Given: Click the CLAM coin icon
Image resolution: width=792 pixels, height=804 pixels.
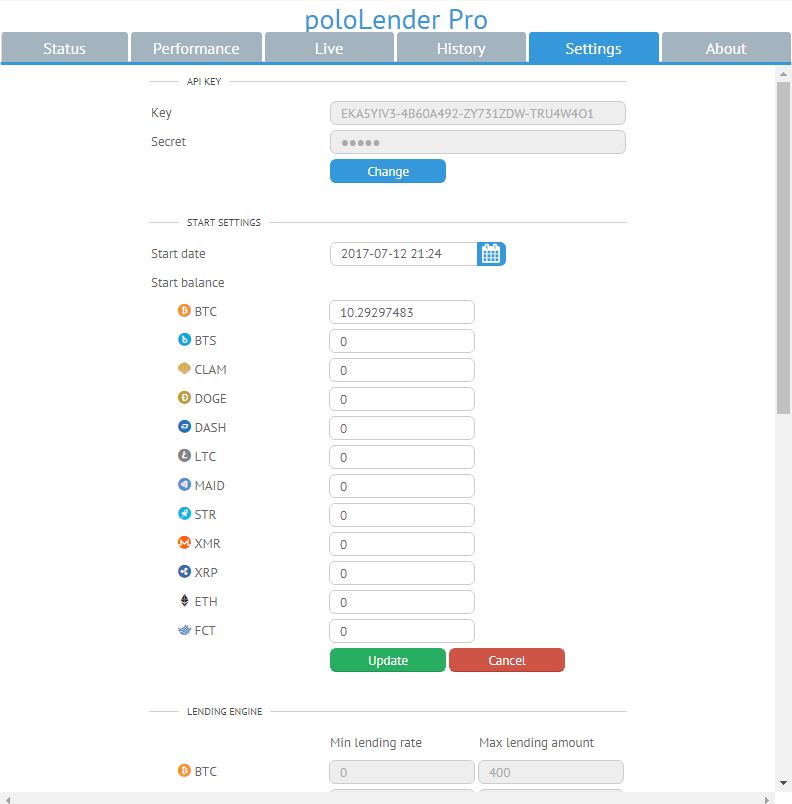Looking at the screenshot, I should [x=184, y=368].
